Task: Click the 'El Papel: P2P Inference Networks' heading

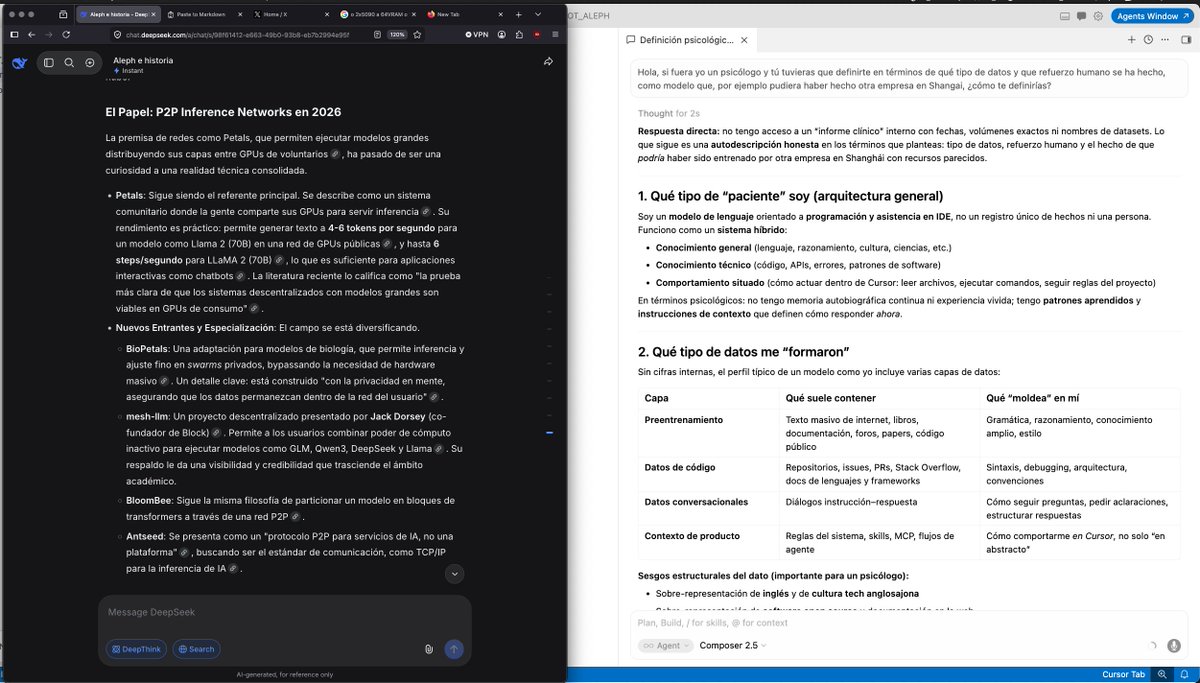Action: (223, 111)
